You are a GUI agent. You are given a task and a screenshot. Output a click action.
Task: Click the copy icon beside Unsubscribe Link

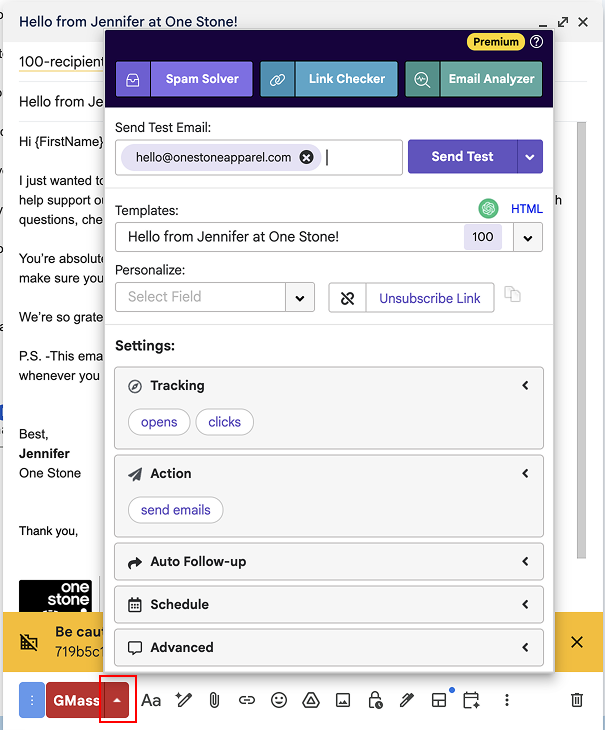click(512, 294)
